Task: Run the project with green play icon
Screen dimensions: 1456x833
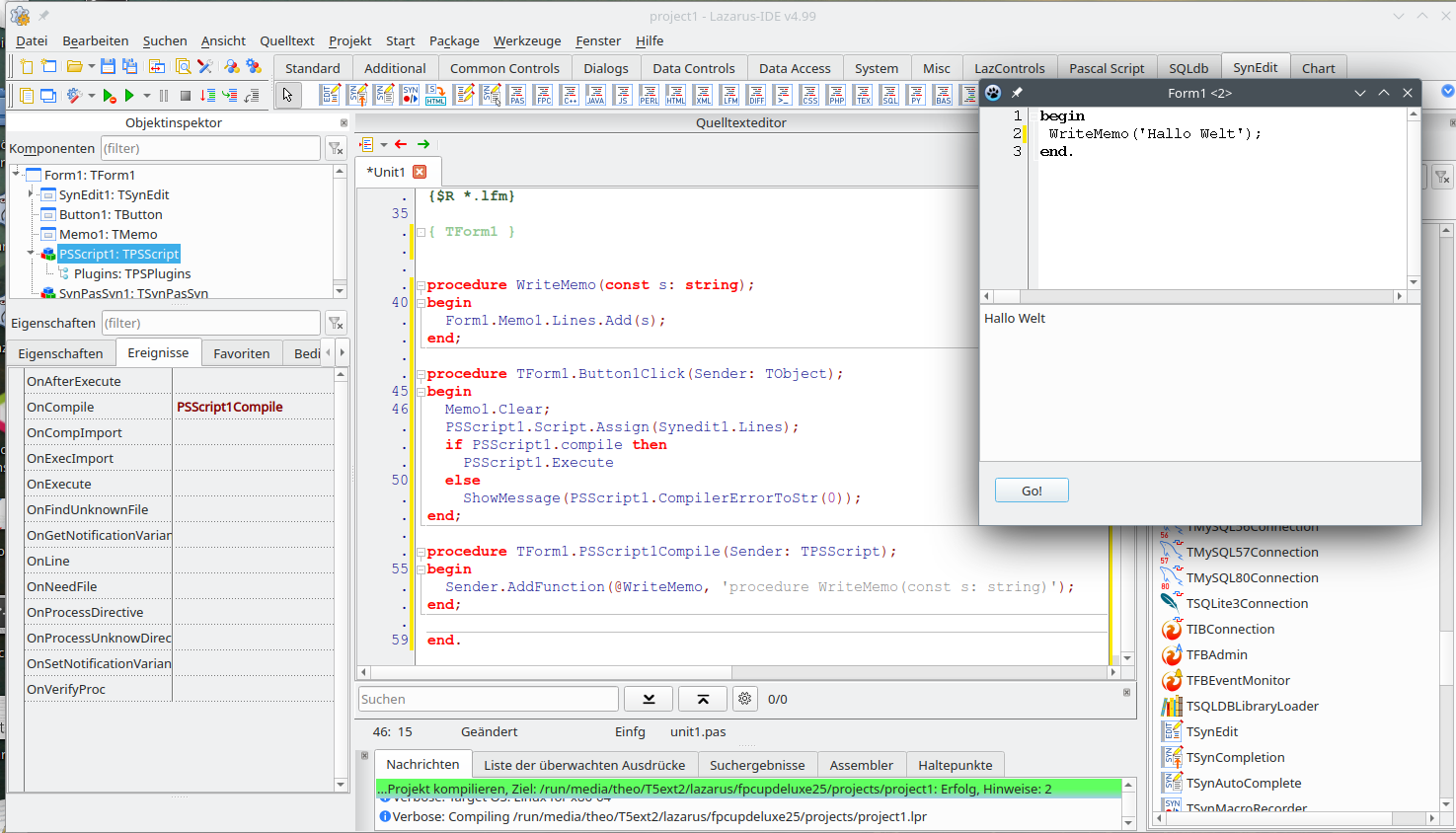Action: pyautogui.click(x=129, y=96)
